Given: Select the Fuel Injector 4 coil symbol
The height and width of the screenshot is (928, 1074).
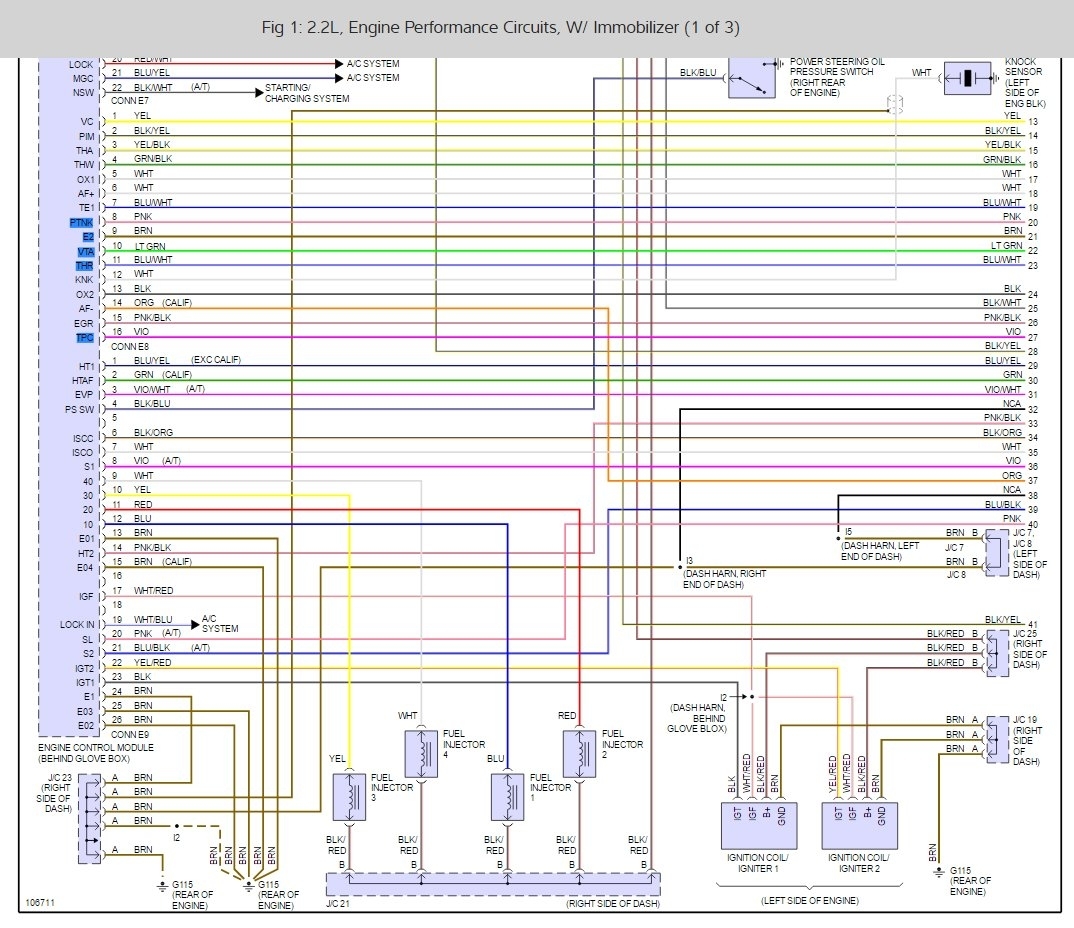Looking at the screenshot, I should pos(419,752).
